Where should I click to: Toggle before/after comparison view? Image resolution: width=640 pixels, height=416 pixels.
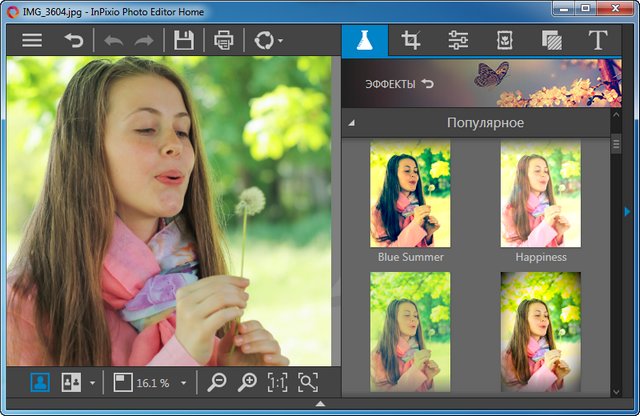click(x=72, y=382)
